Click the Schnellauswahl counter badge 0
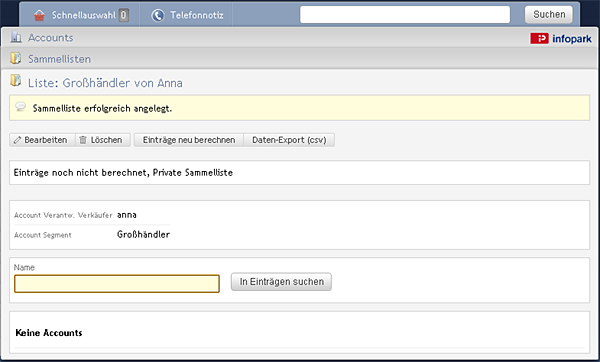Screen dimensions: 600x362 124,15
